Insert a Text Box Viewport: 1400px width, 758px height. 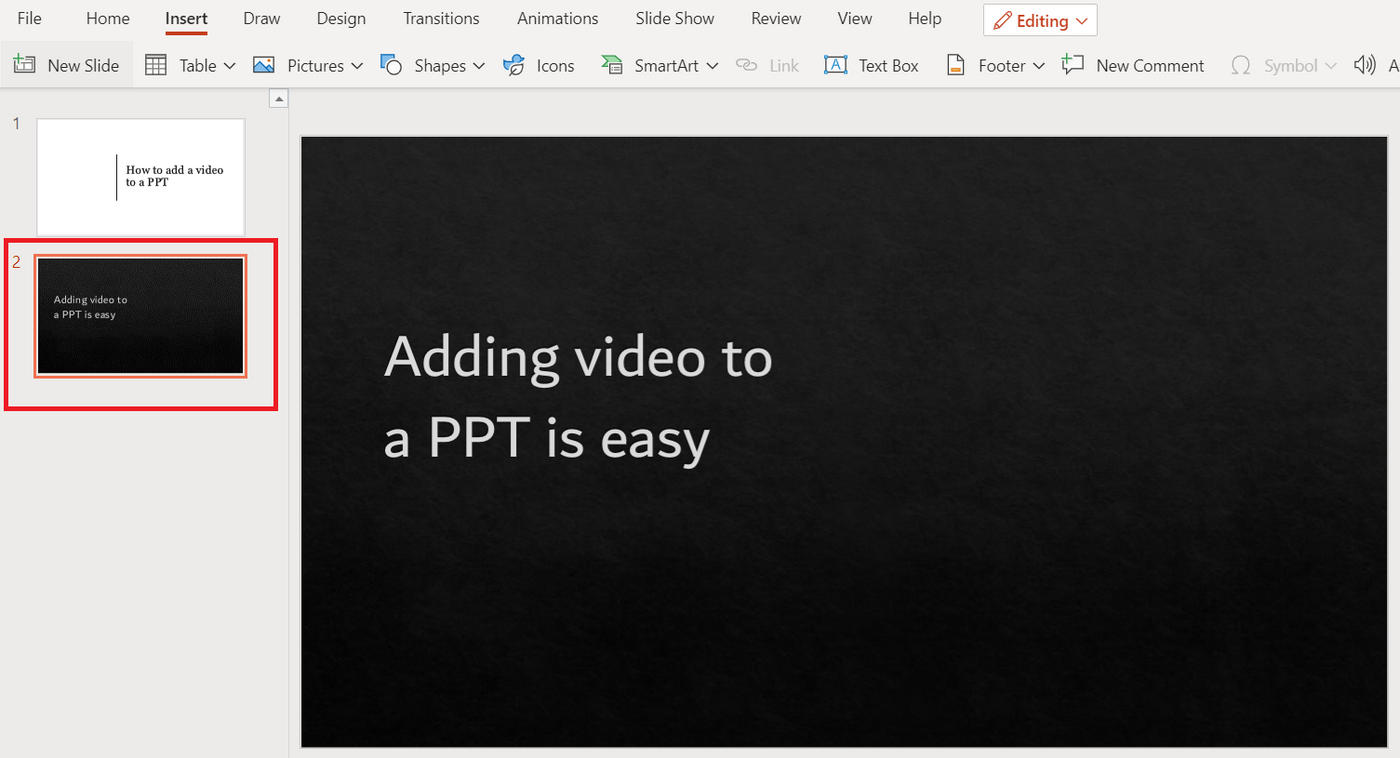pos(871,64)
